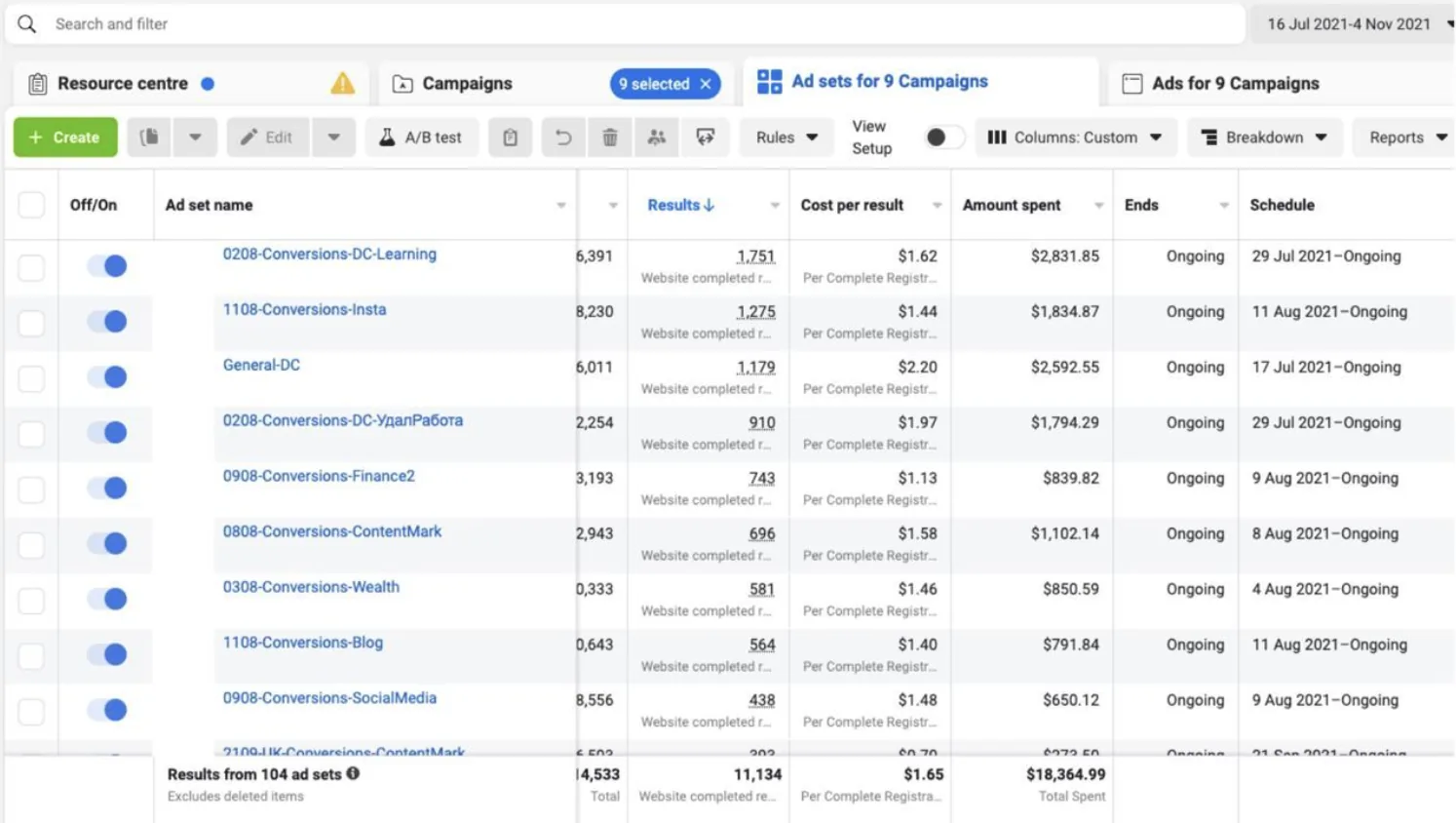Image resolution: width=1456 pixels, height=823 pixels.
Task: Click the undo arrow icon
Action: point(563,137)
